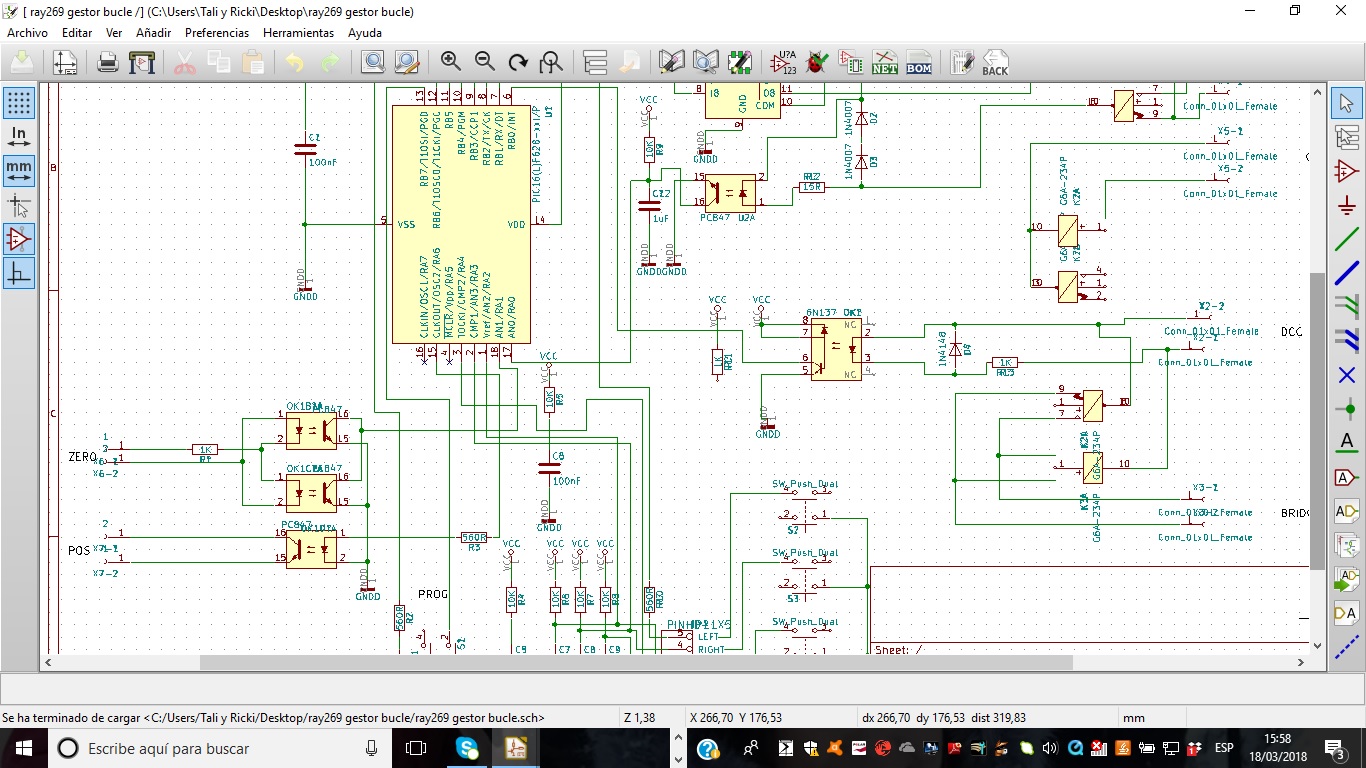
Task: Click the BACK import footprints icon
Action: tap(996, 62)
